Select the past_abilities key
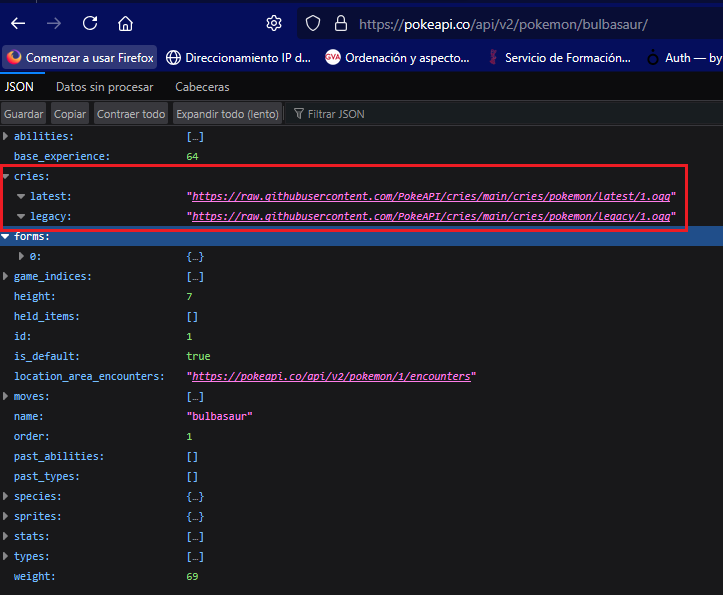723x595 pixels. click(59, 457)
